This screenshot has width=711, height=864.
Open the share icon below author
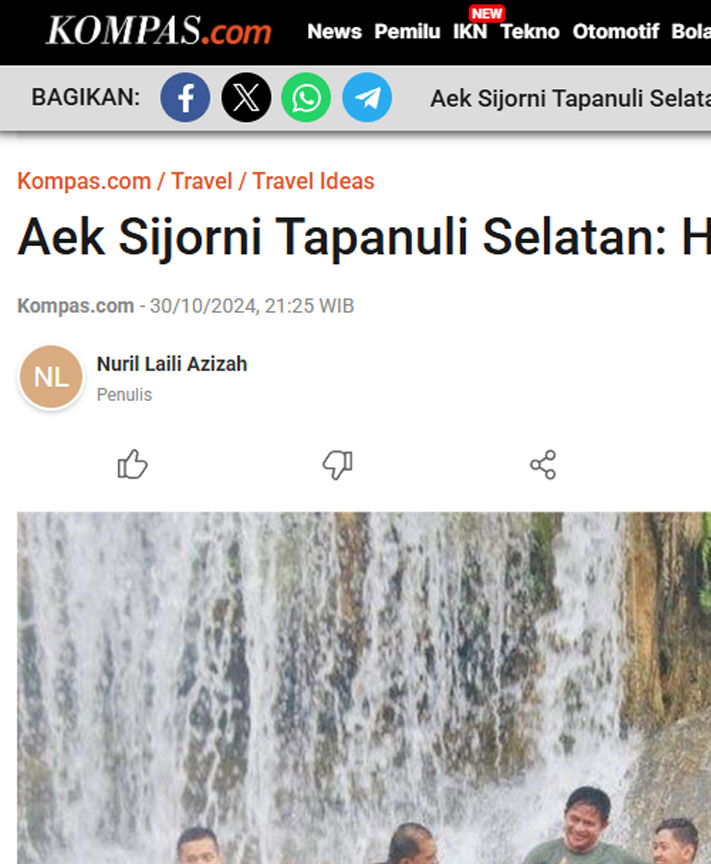click(543, 465)
